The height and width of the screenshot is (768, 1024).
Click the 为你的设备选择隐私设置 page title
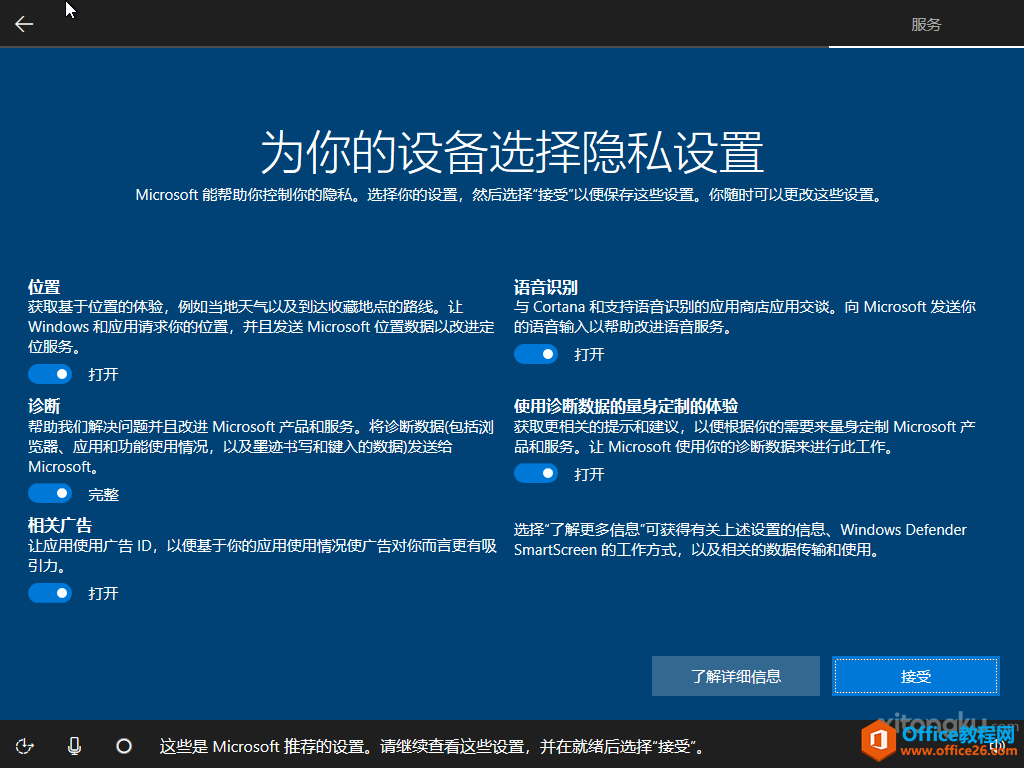[x=512, y=152]
